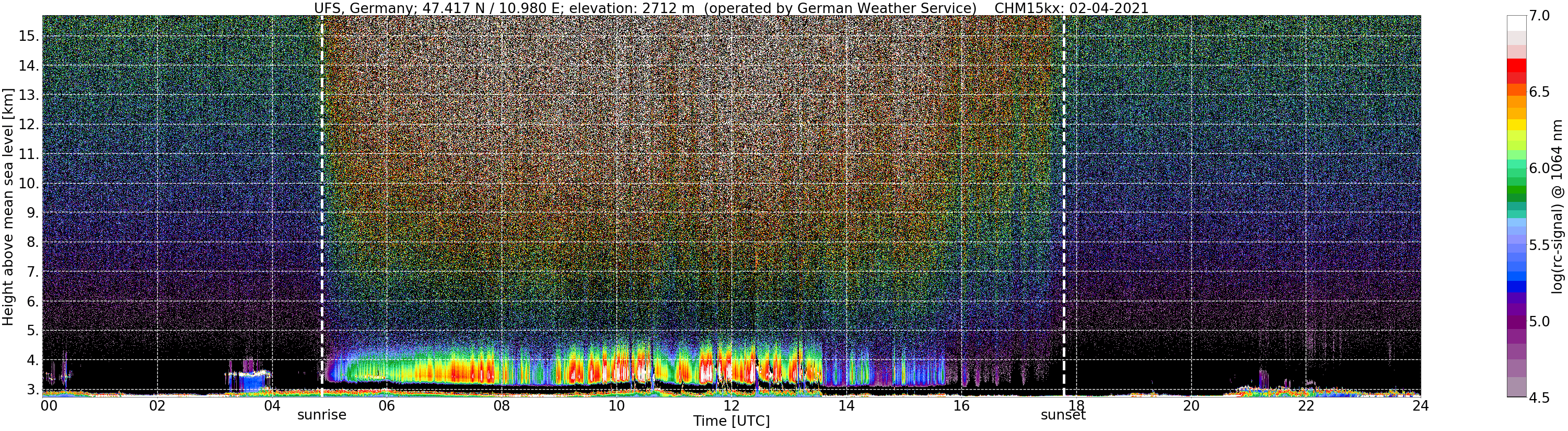Click the height axis tick "7."
Screen dimensions: 1568x431
coord(32,272)
